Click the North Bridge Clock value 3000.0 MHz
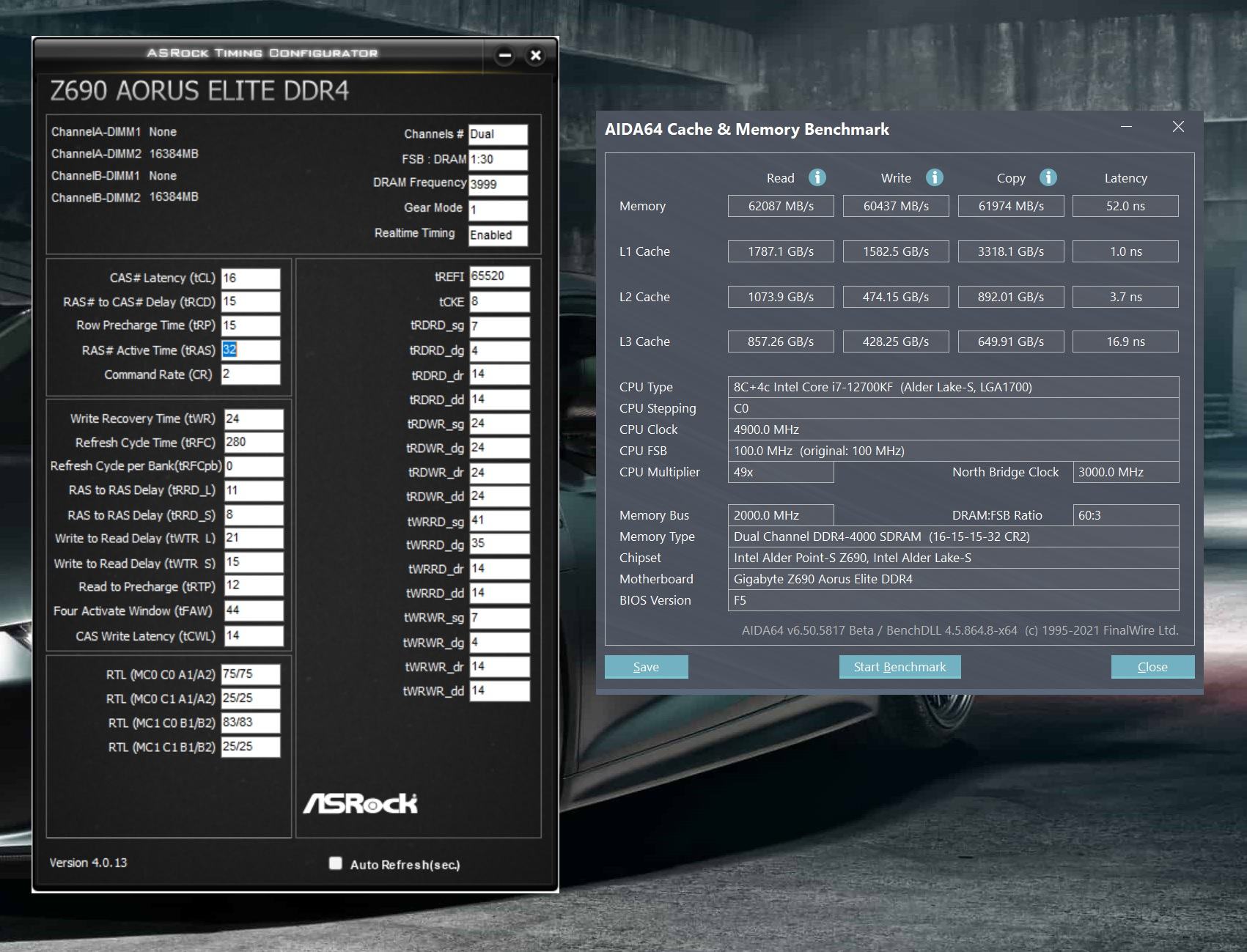Screen dimensions: 1247x952 (x=1125, y=472)
